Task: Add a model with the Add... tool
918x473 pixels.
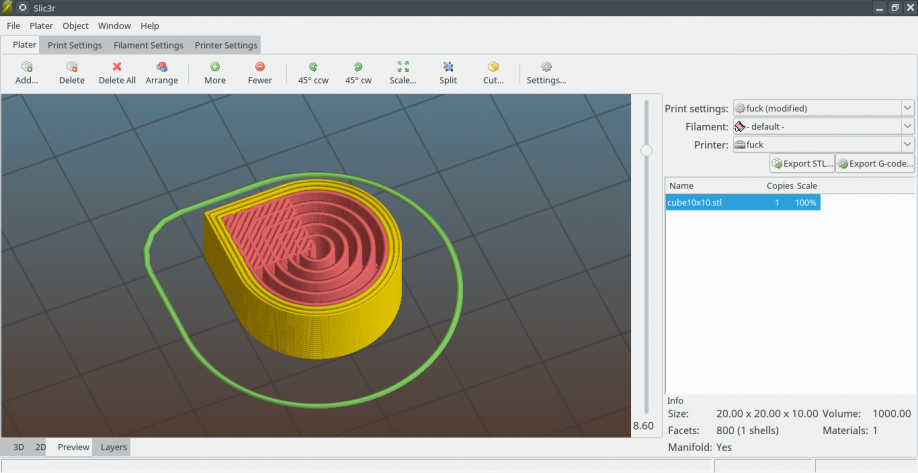Action: click(x=26, y=73)
